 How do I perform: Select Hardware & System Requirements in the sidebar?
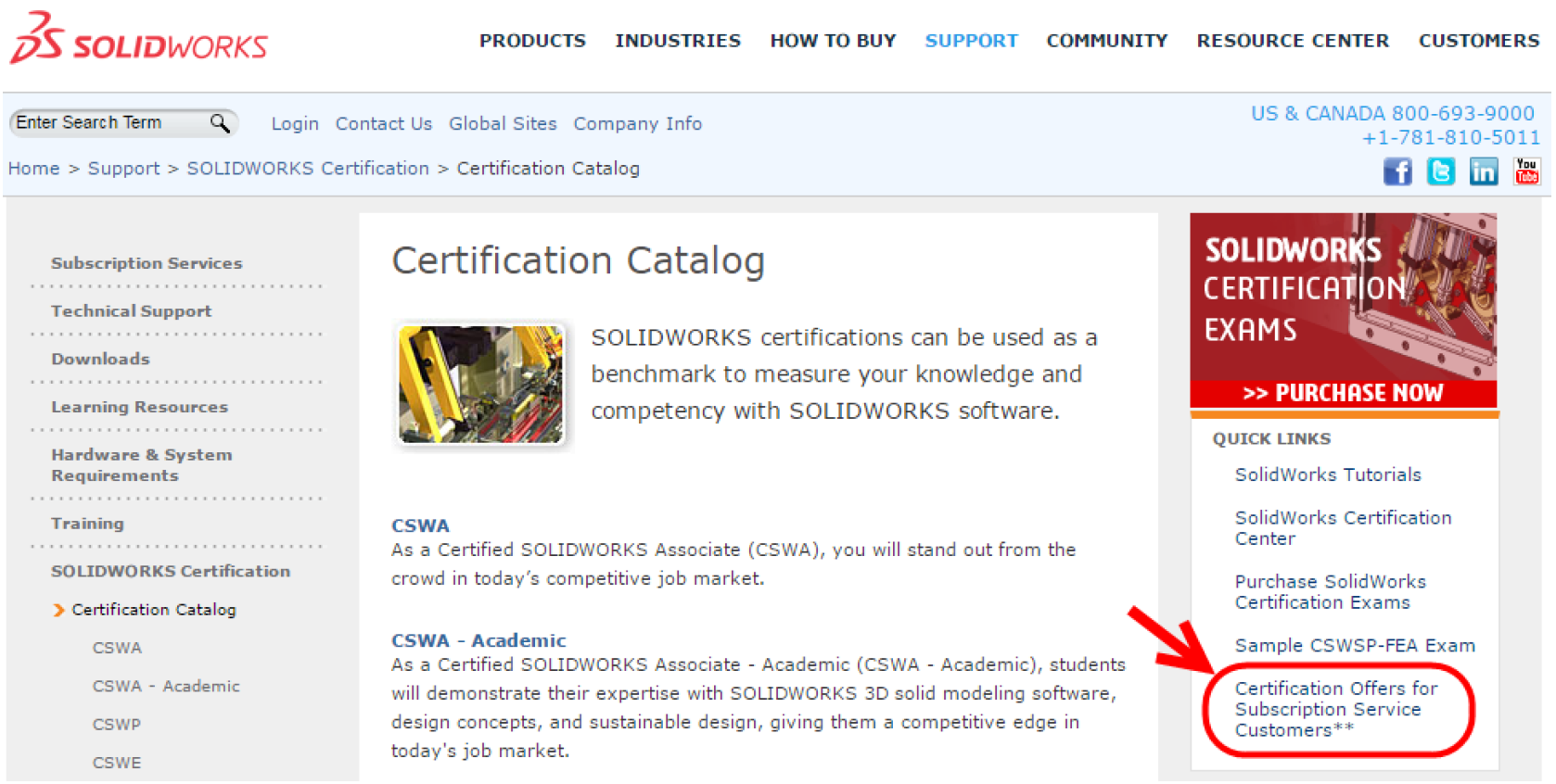click(141, 465)
